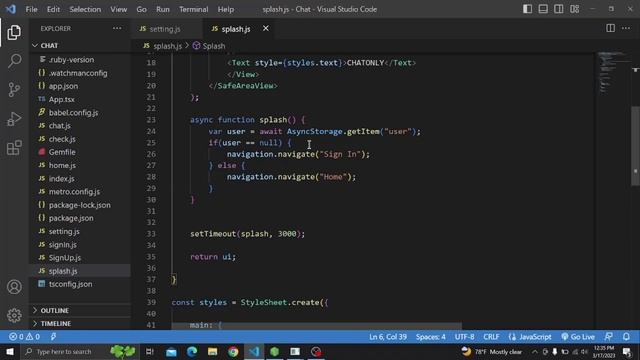Change CRLF end of line sequence
The height and width of the screenshot is (360, 640).
[x=491, y=337]
